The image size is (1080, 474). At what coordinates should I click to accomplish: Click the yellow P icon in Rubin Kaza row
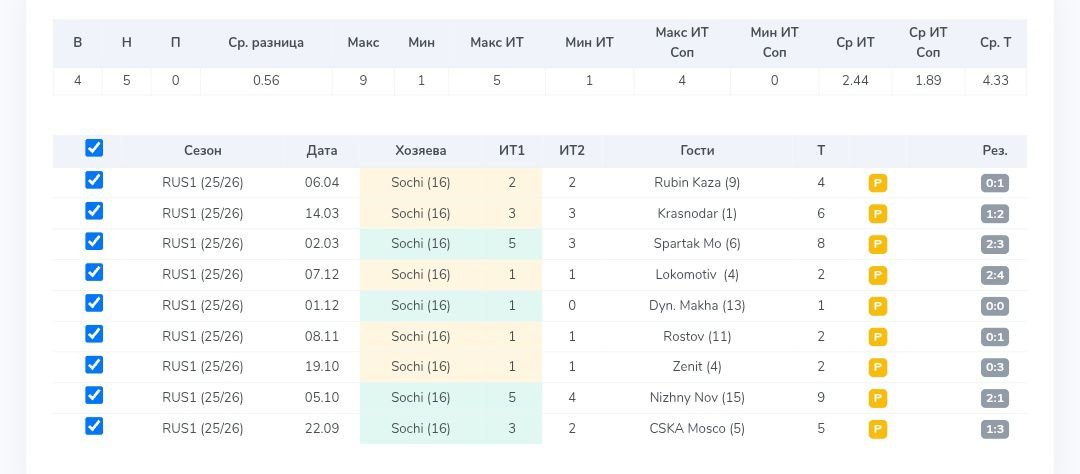coord(878,183)
